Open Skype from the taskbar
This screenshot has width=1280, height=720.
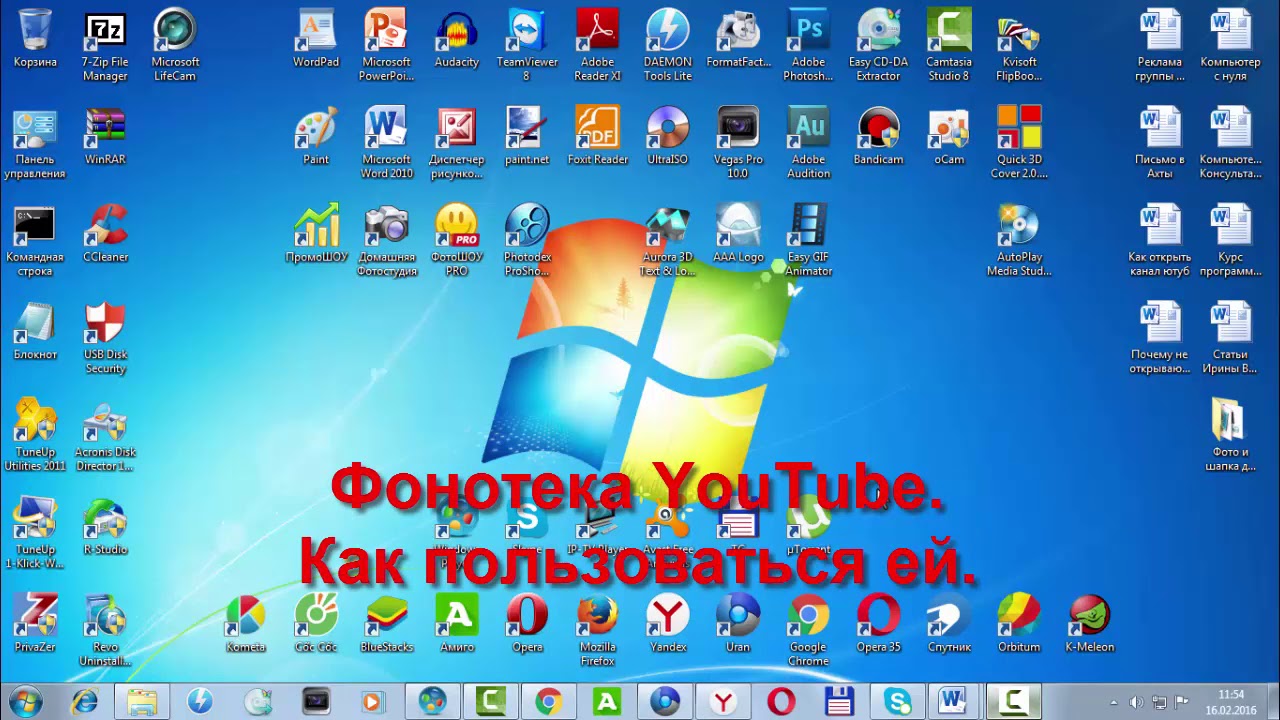pos(897,701)
